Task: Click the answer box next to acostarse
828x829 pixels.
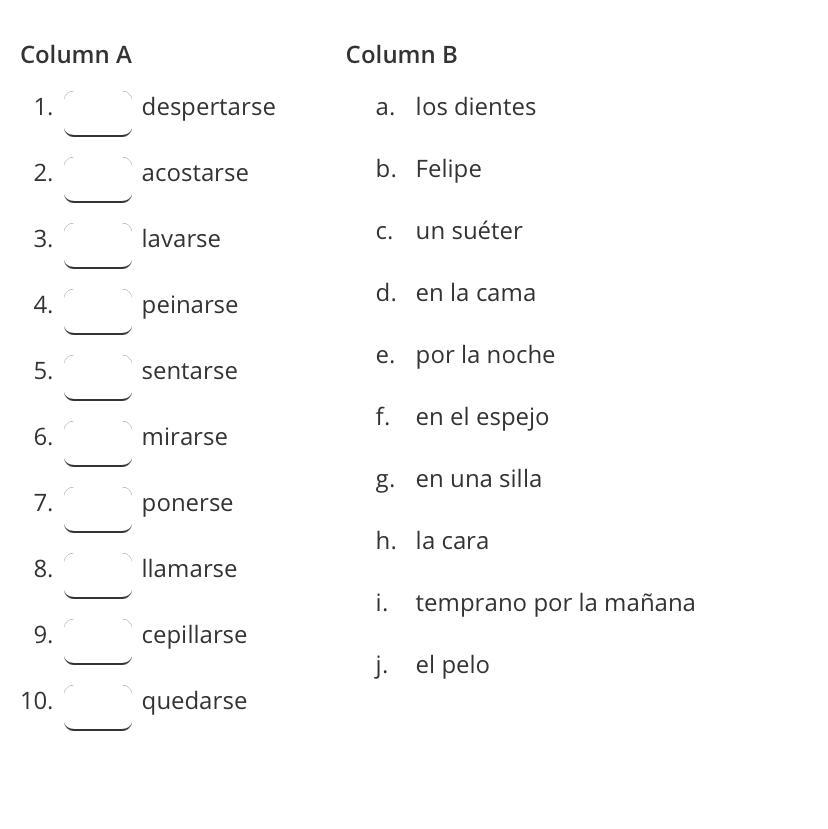Action: coord(98,178)
